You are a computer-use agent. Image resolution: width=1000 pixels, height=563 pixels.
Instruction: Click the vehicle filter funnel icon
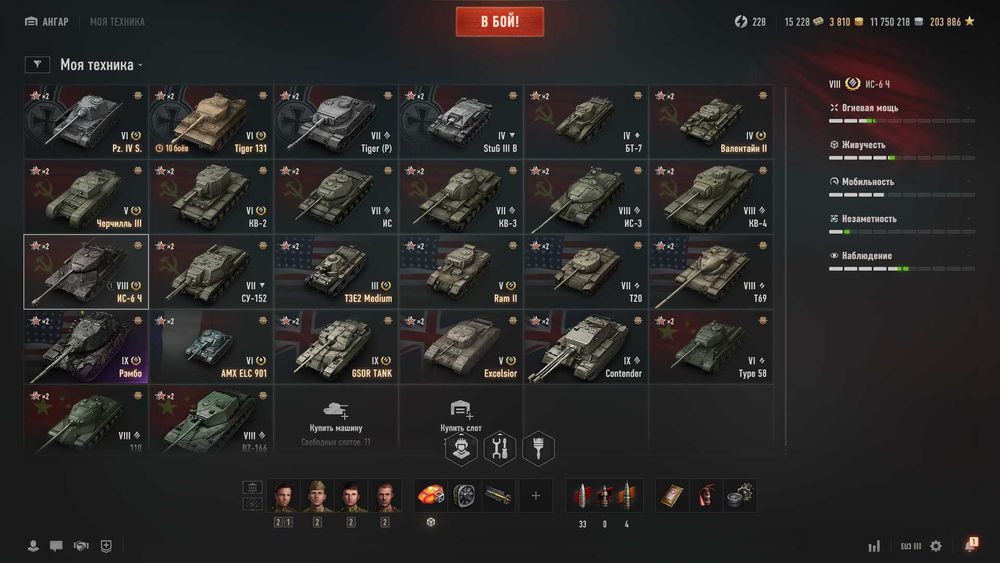point(37,64)
